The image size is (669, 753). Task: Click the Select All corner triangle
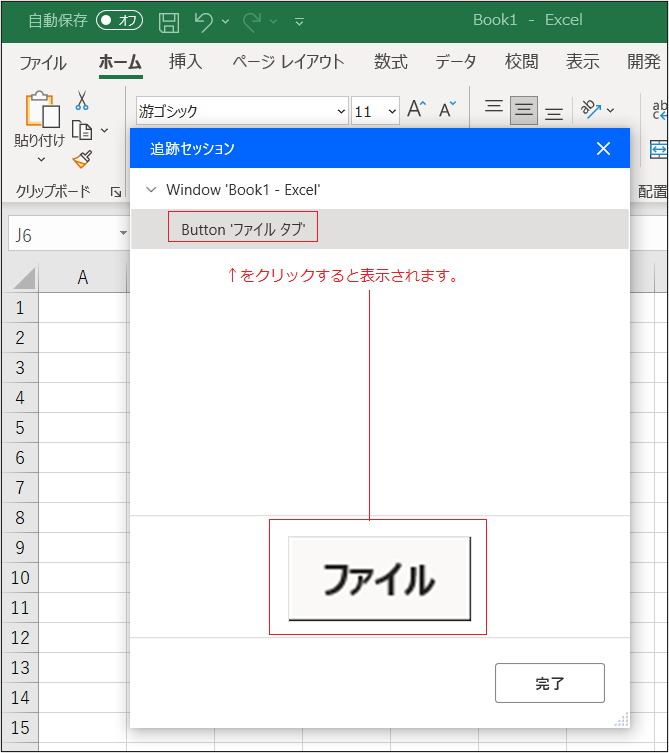tap(24, 278)
